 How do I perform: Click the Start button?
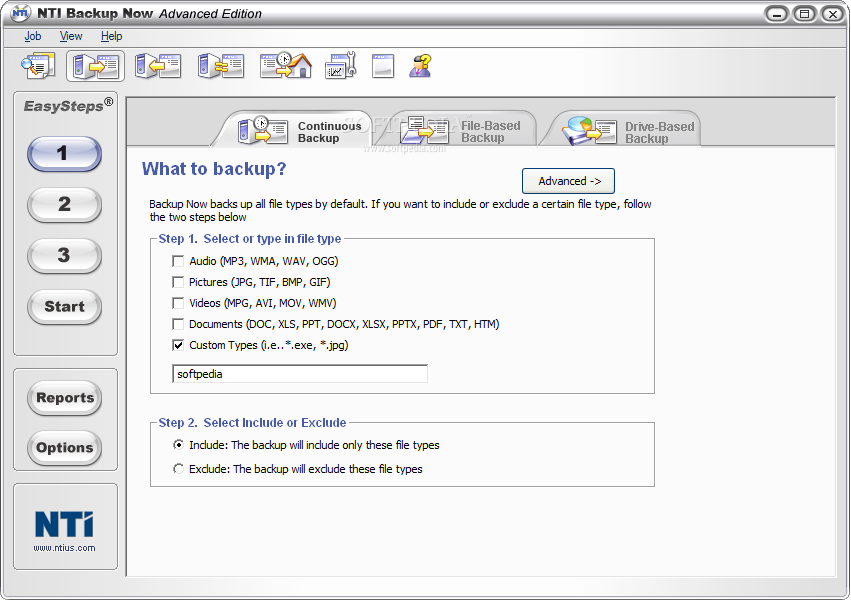[64, 307]
